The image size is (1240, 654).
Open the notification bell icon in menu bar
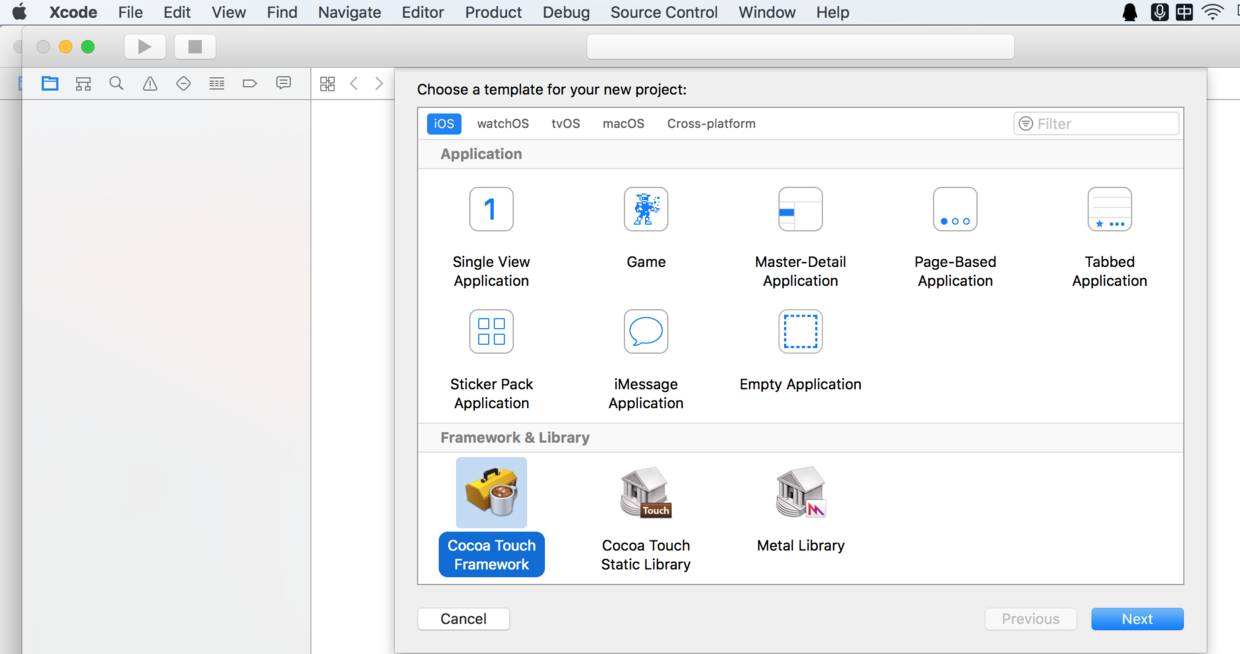point(1130,12)
